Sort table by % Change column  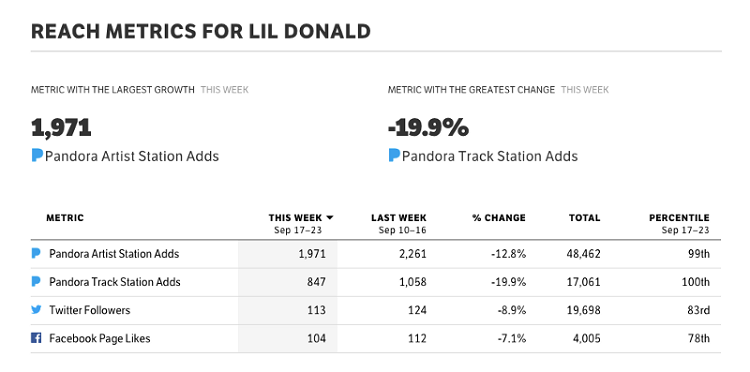(499, 218)
